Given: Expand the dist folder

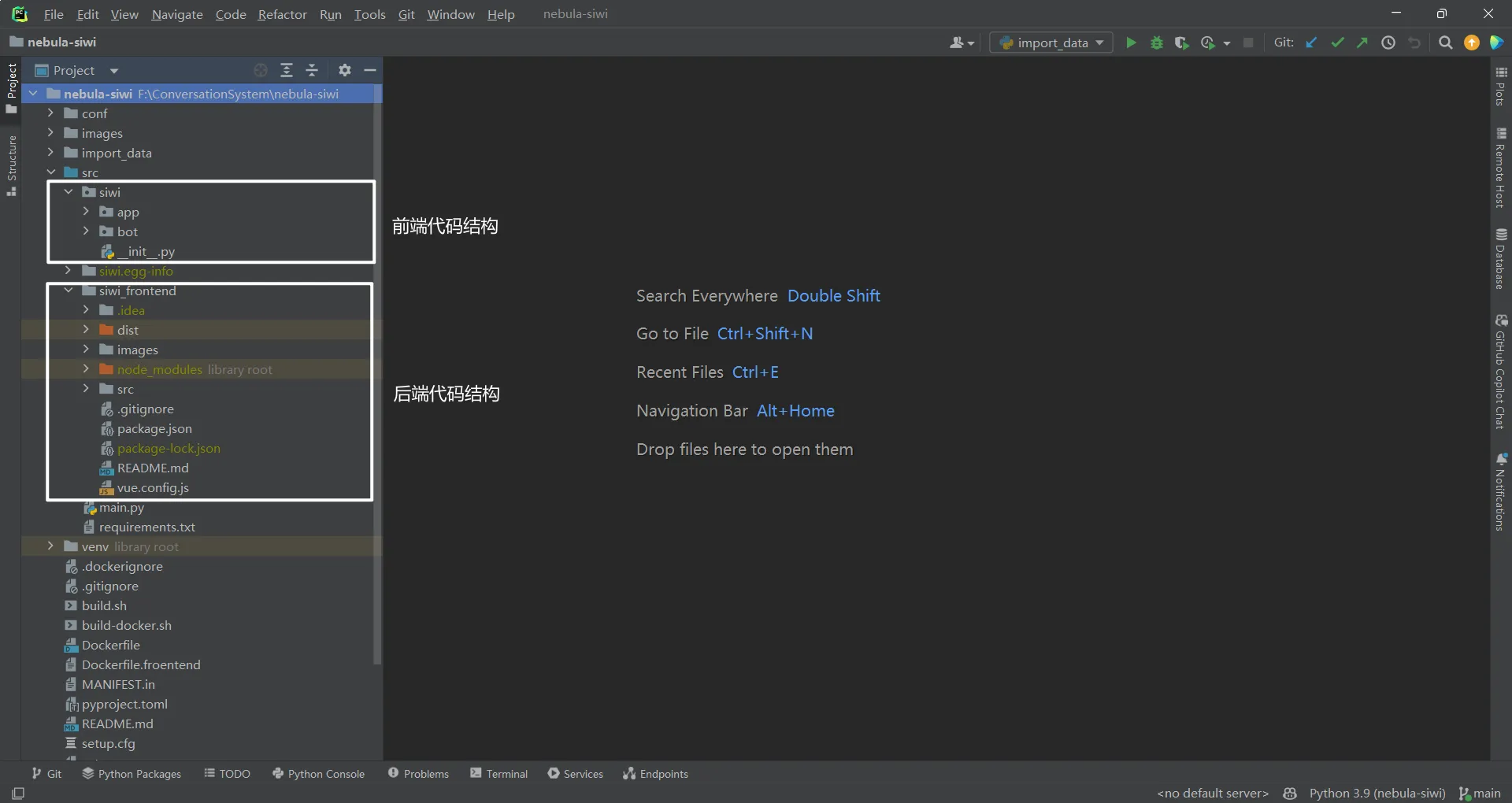Looking at the screenshot, I should point(86,330).
